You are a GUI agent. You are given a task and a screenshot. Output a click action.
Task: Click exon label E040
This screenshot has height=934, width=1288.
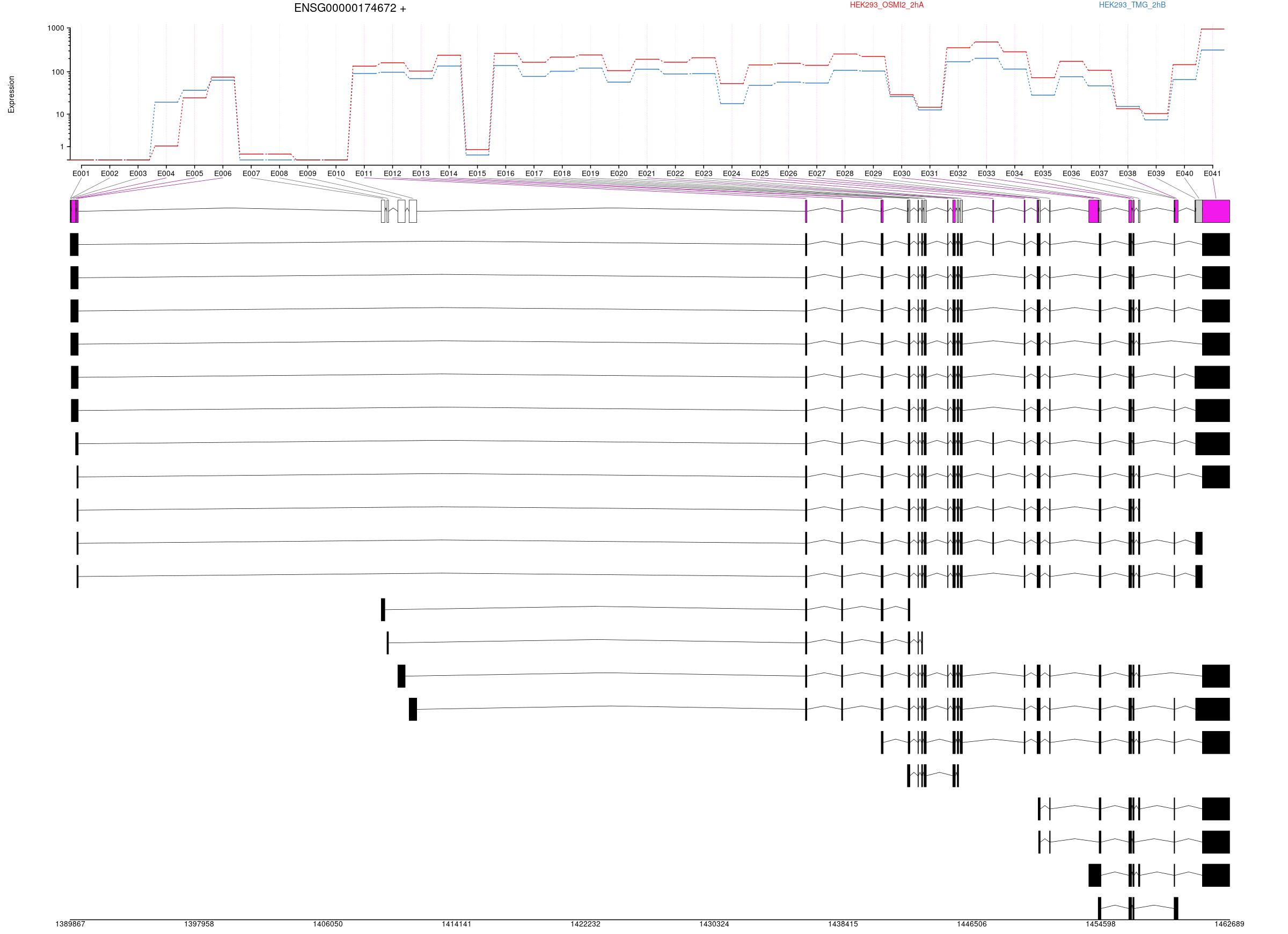point(1184,174)
